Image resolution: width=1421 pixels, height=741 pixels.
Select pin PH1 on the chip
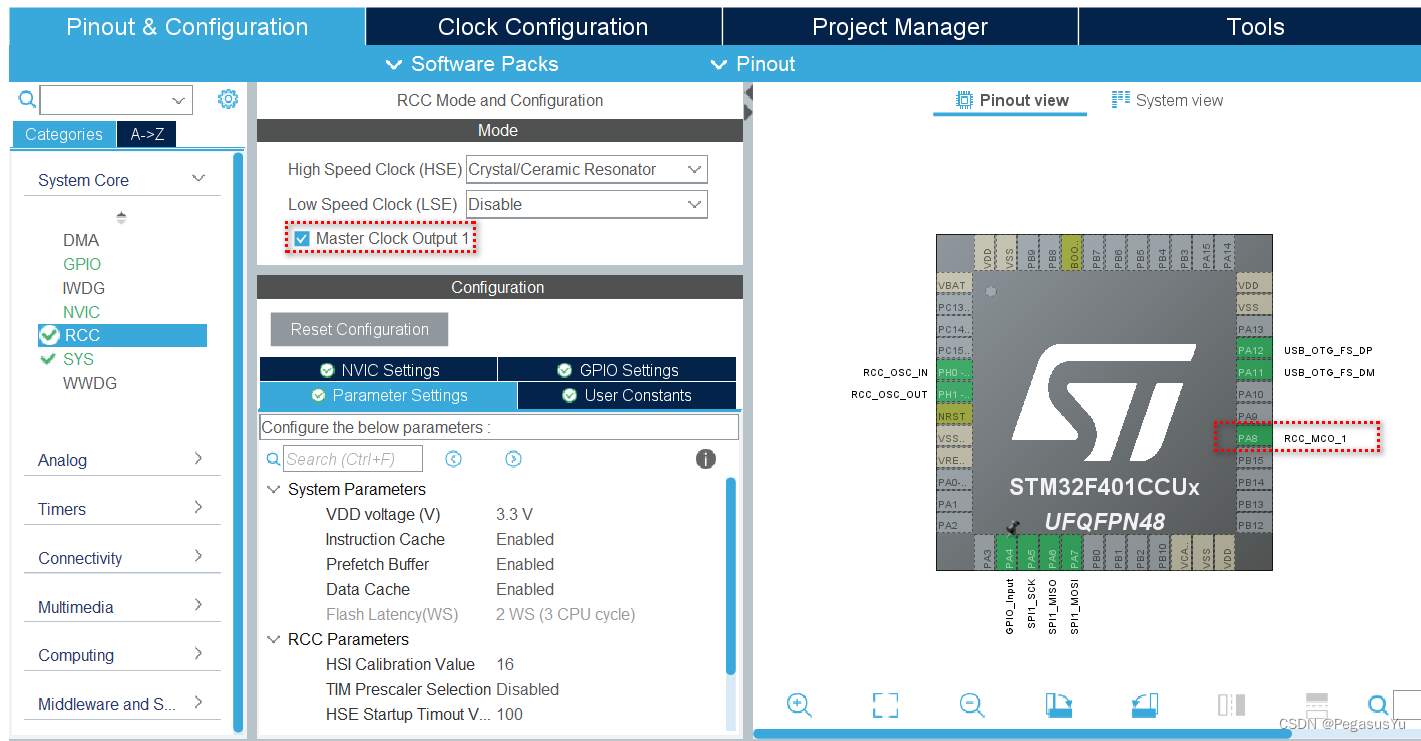tap(954, 394)
